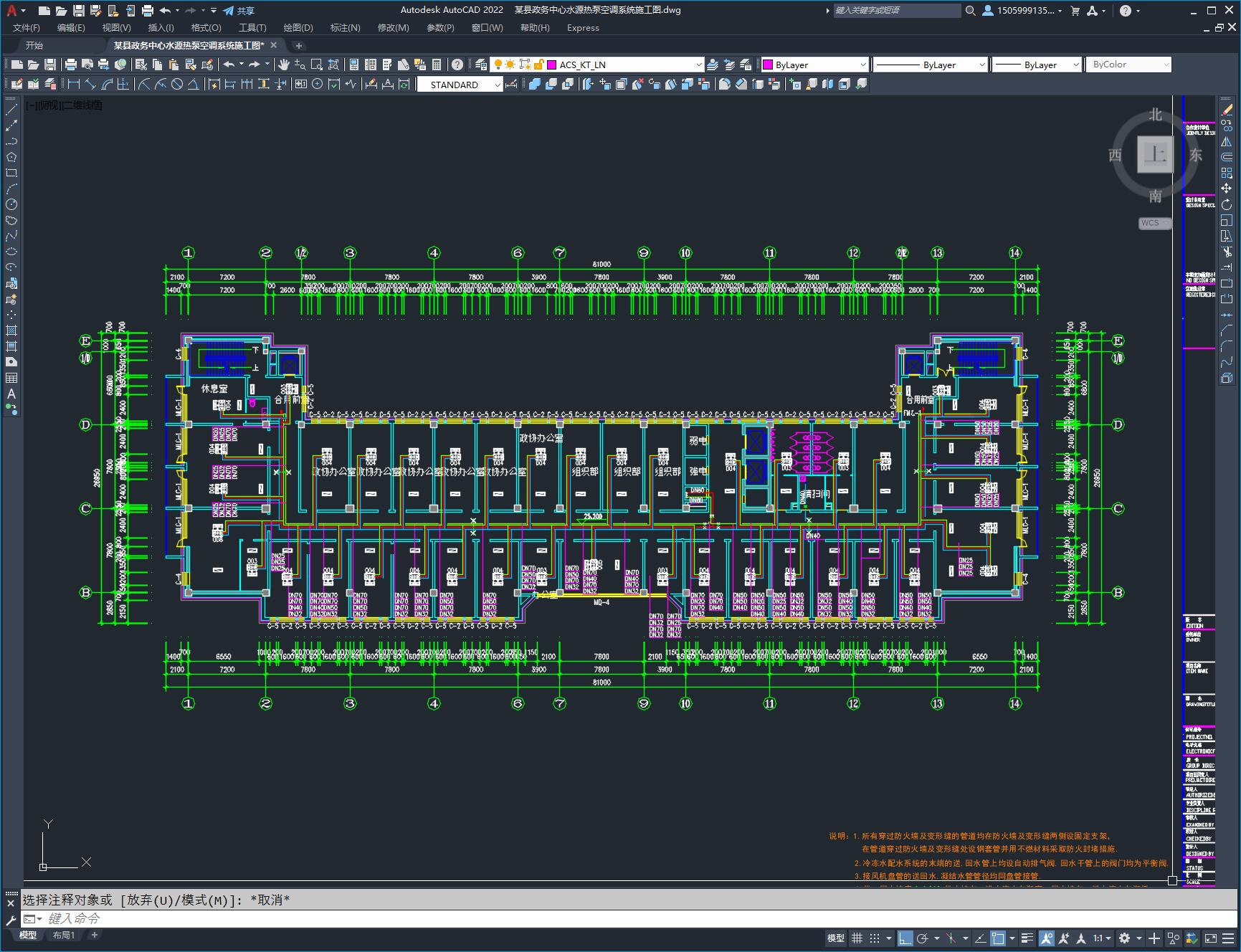Click the WCS coordinate system button

click(1151, 223)
